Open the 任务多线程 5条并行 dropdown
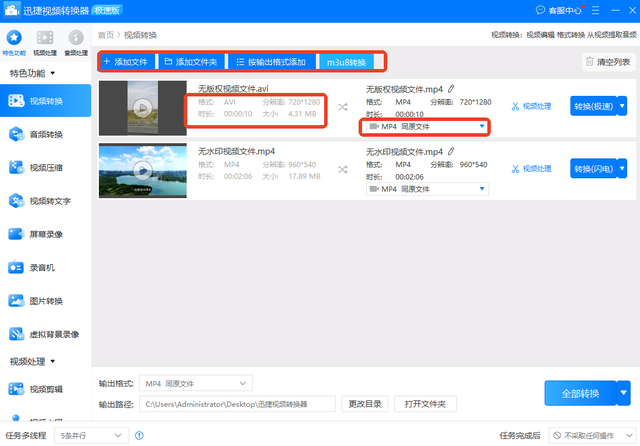Viewport: 640px width, 446px height. click(91, 436)
